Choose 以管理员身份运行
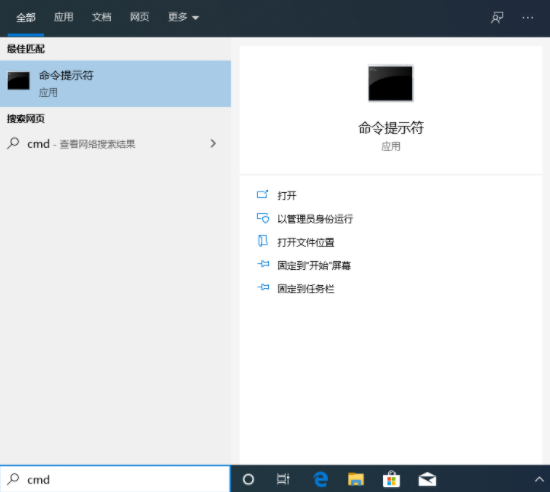Screen dimensions: 550x492 click(x=315, y=219)
